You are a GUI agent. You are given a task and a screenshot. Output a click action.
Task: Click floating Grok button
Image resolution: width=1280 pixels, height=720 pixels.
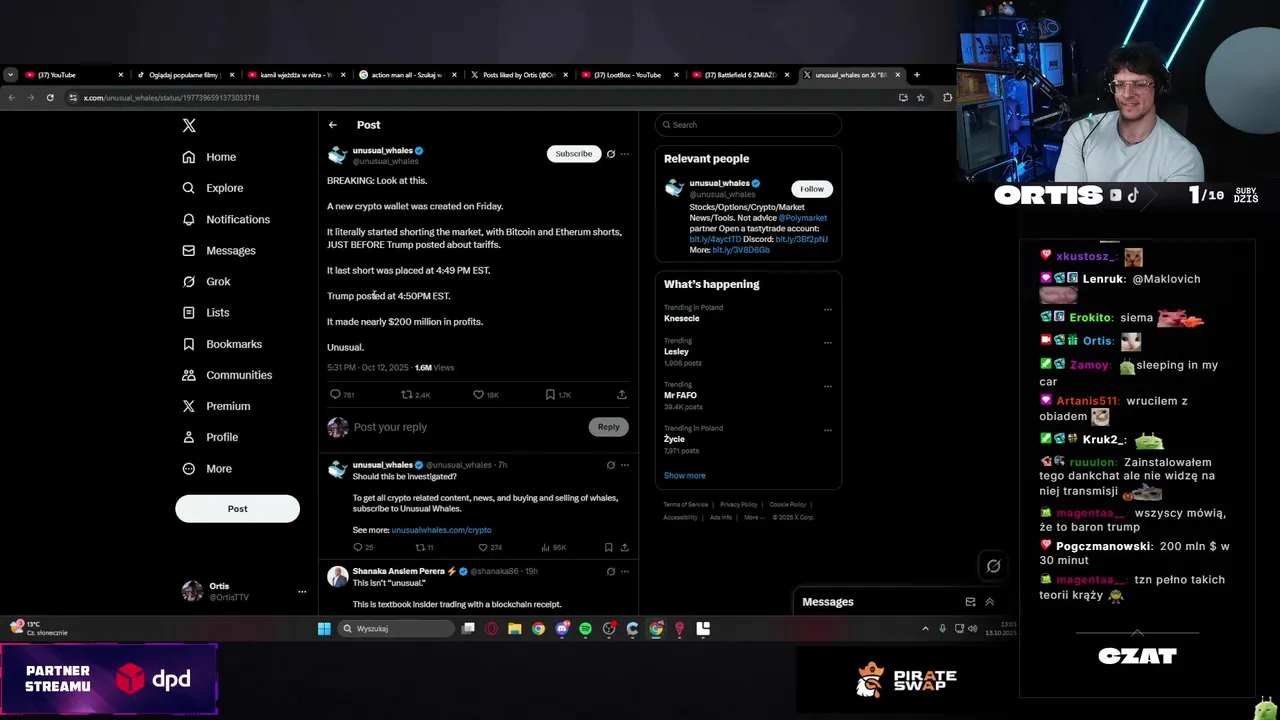tap(993, 566)
